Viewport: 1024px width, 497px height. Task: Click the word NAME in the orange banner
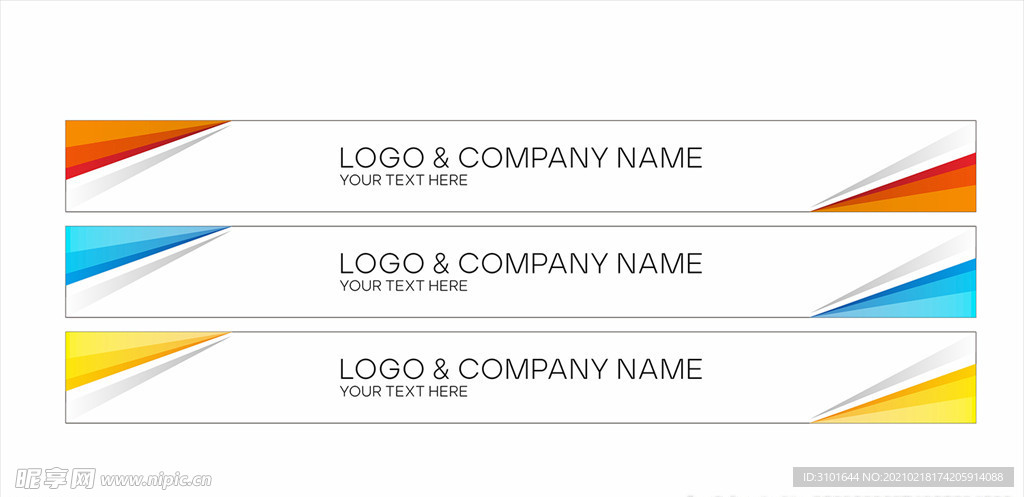coord(660,158)
